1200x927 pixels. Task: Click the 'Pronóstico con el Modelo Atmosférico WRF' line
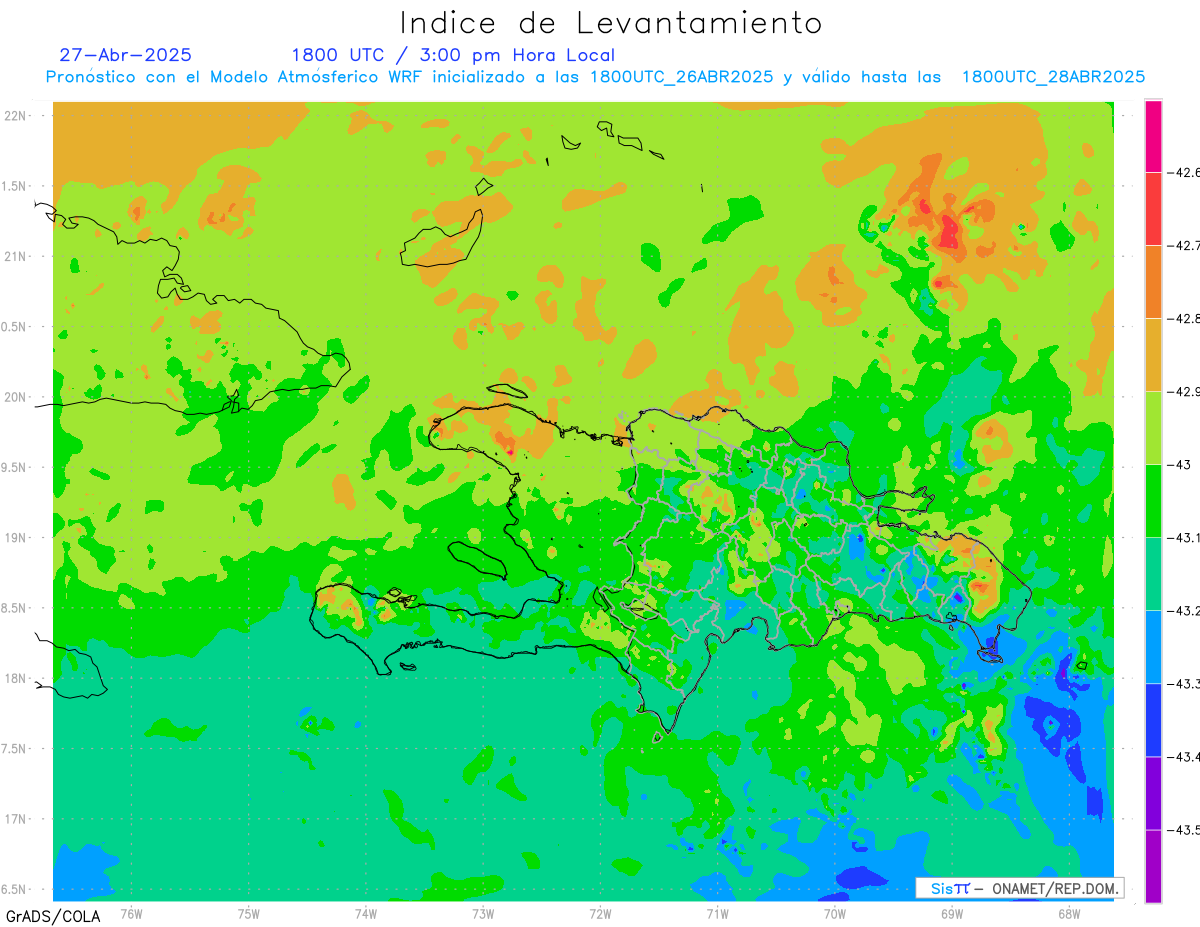(596, 77)
